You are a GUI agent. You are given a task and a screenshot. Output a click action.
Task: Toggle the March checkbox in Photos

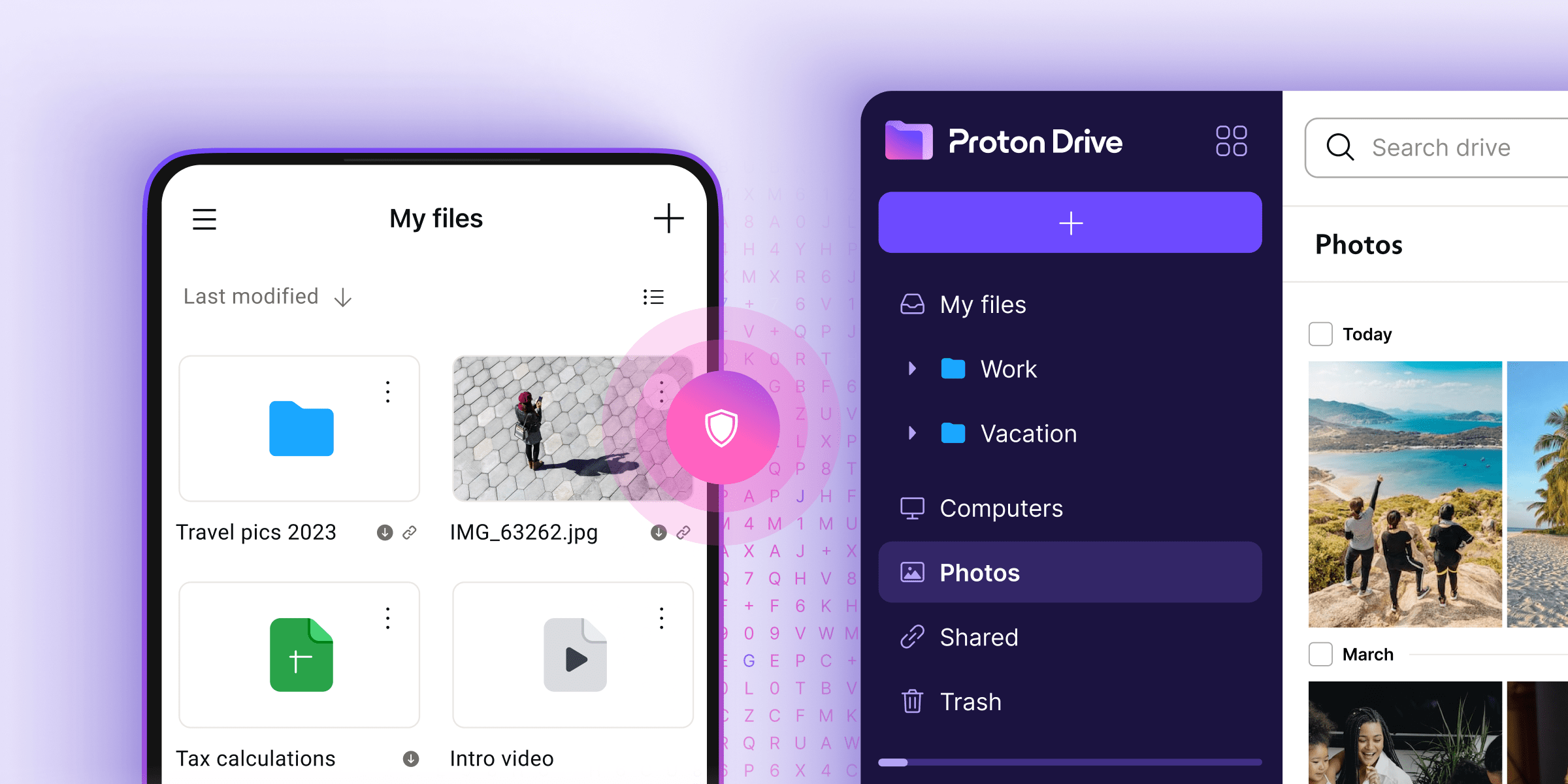(x=1320, y=652)
